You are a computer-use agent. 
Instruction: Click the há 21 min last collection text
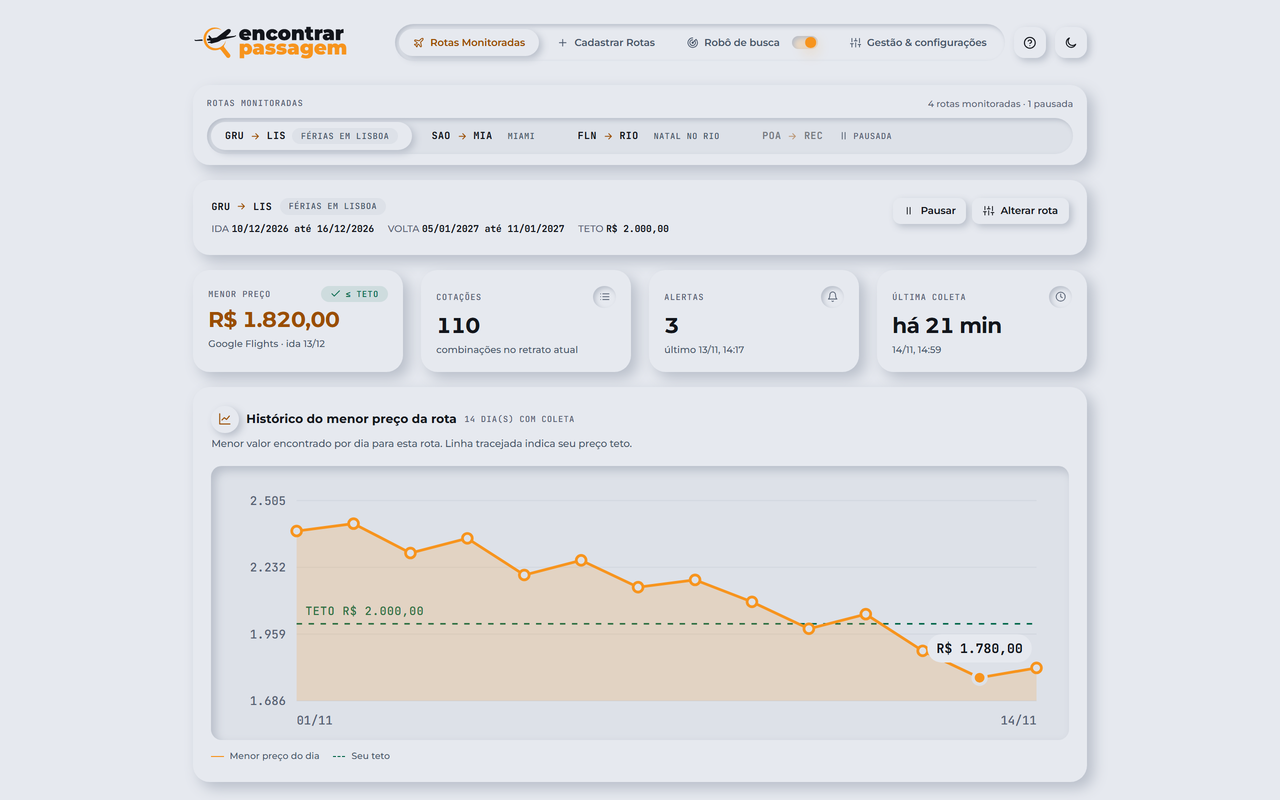click(947, 326)
